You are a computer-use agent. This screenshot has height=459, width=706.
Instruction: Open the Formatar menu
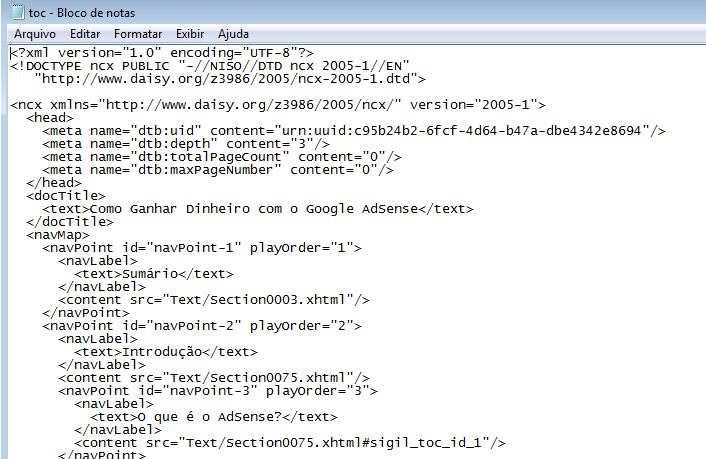[x=138, y=34]
